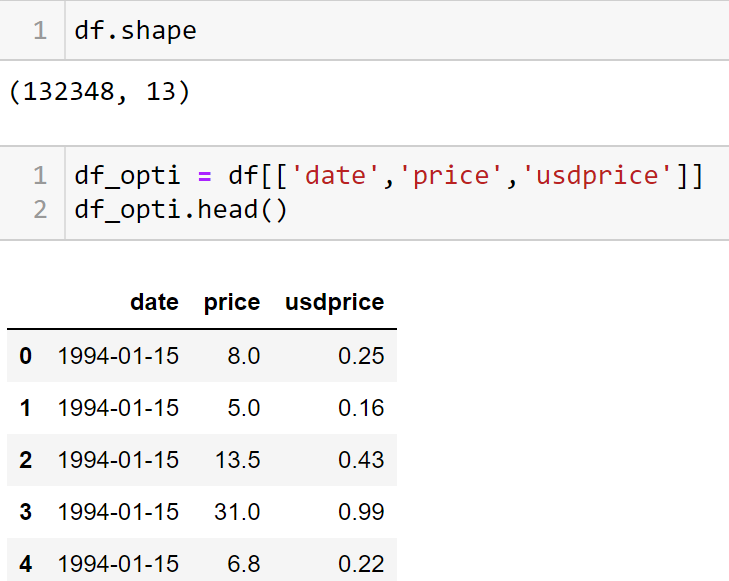Click the df_opti.head() code line

click(180, 212)
